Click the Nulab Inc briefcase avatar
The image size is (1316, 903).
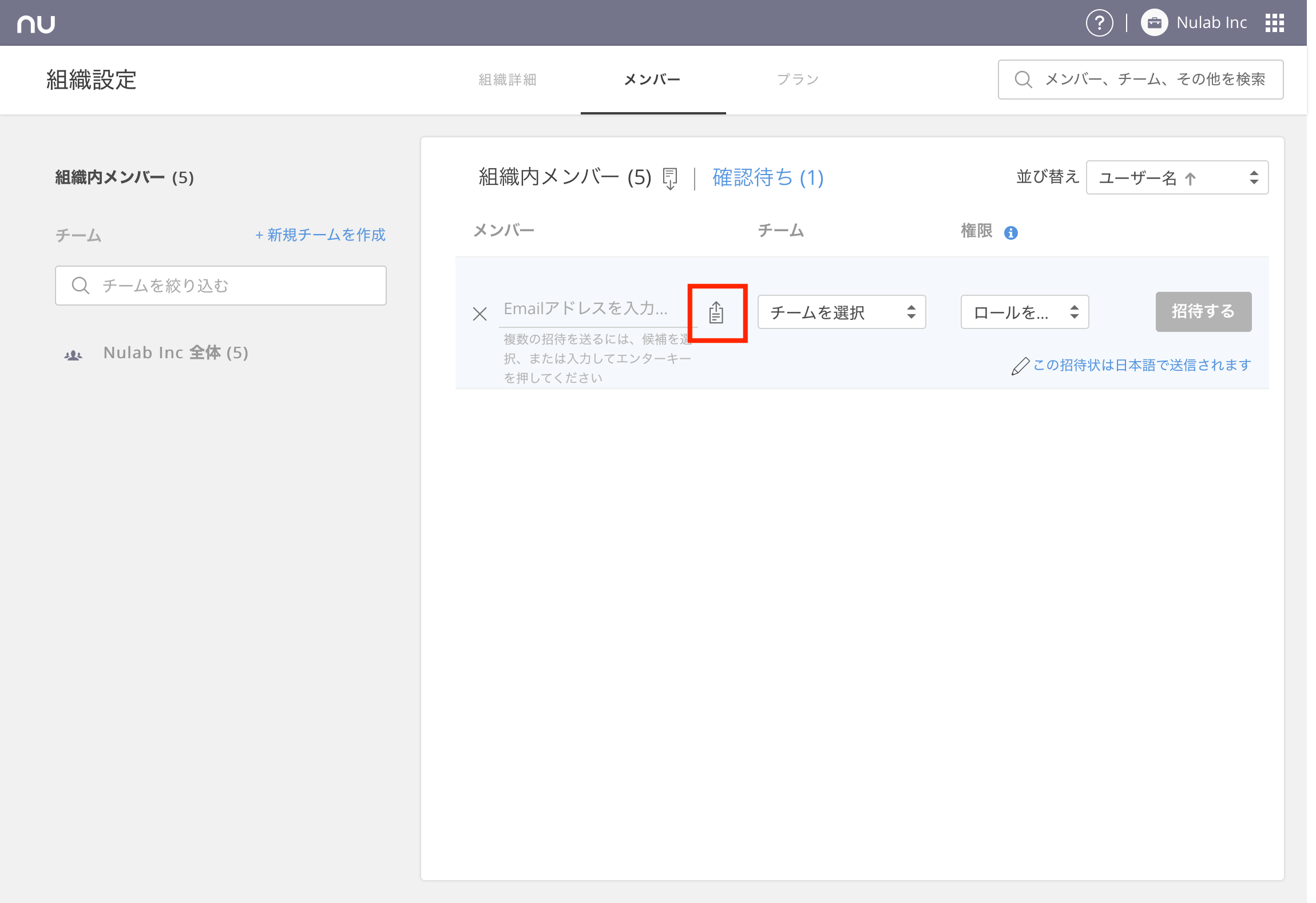(x=1154, y=23)
